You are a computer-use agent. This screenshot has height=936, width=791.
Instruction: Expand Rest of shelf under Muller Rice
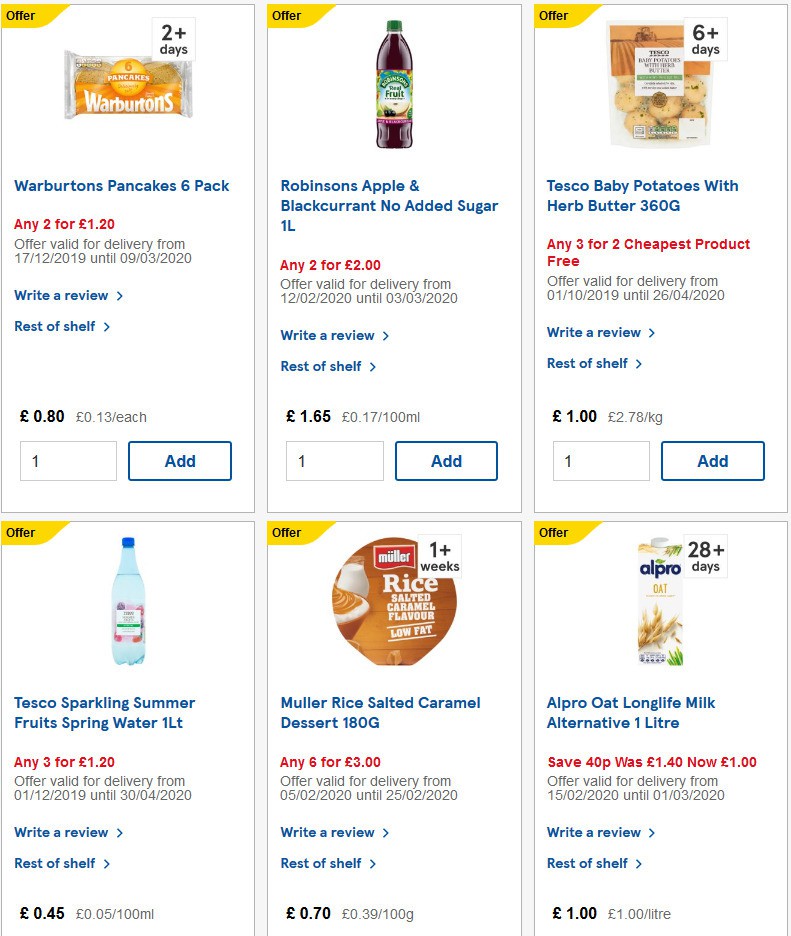coord(322,863)
